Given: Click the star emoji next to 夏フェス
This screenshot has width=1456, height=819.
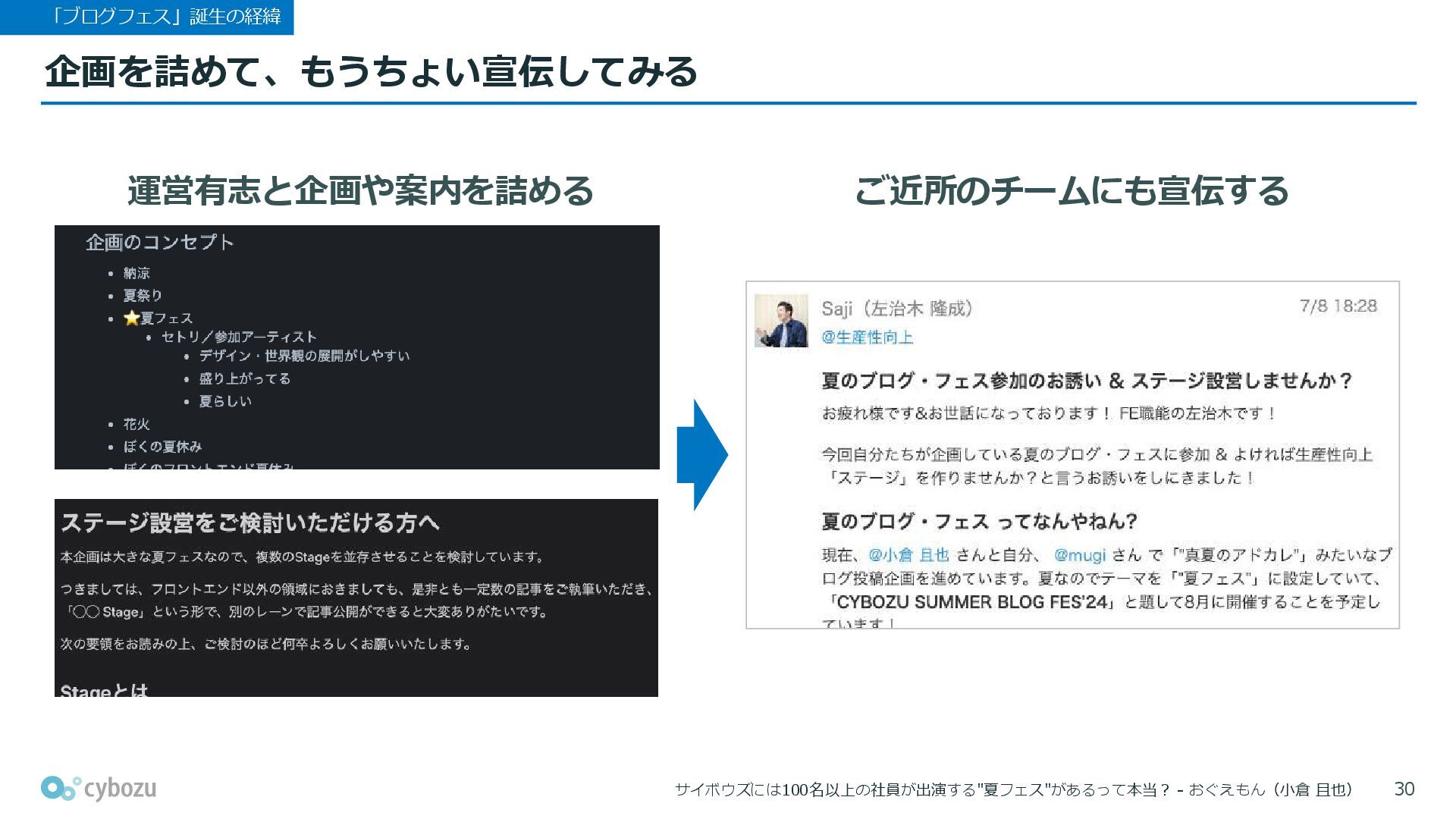Looking at the screenshot, I should (132, 318).
